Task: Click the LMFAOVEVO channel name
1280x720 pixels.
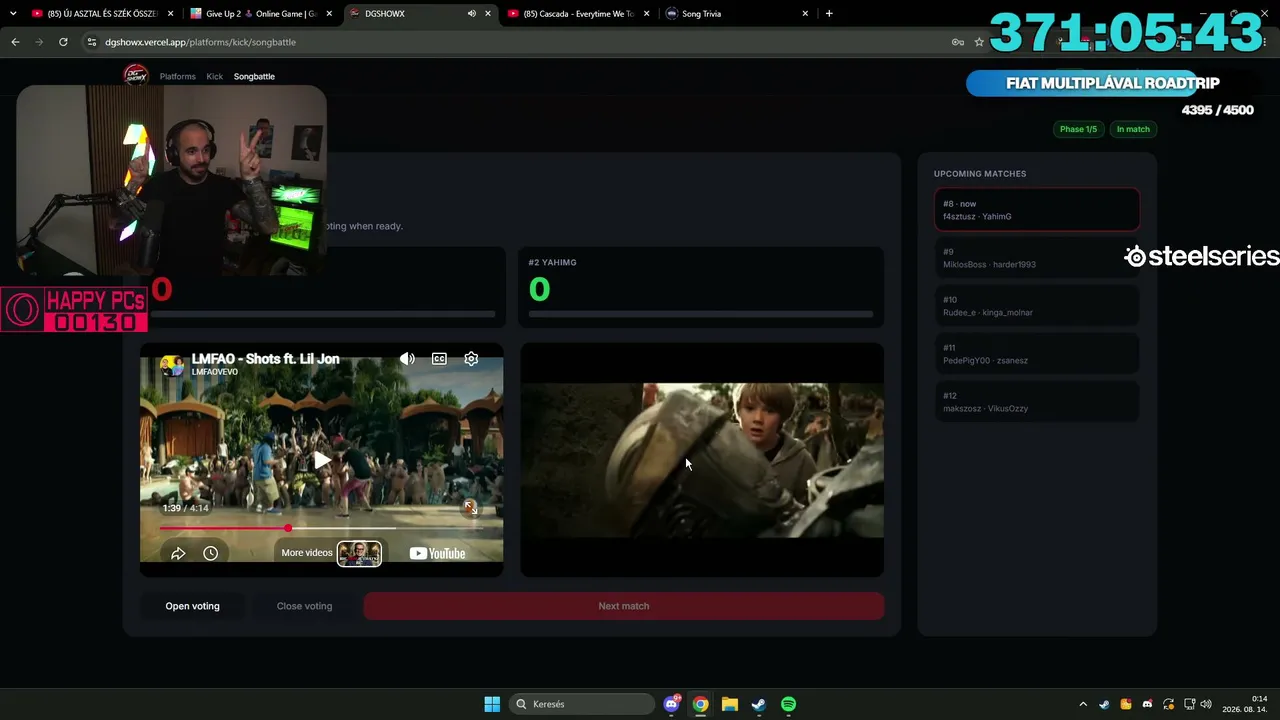Action: [214, 372]
